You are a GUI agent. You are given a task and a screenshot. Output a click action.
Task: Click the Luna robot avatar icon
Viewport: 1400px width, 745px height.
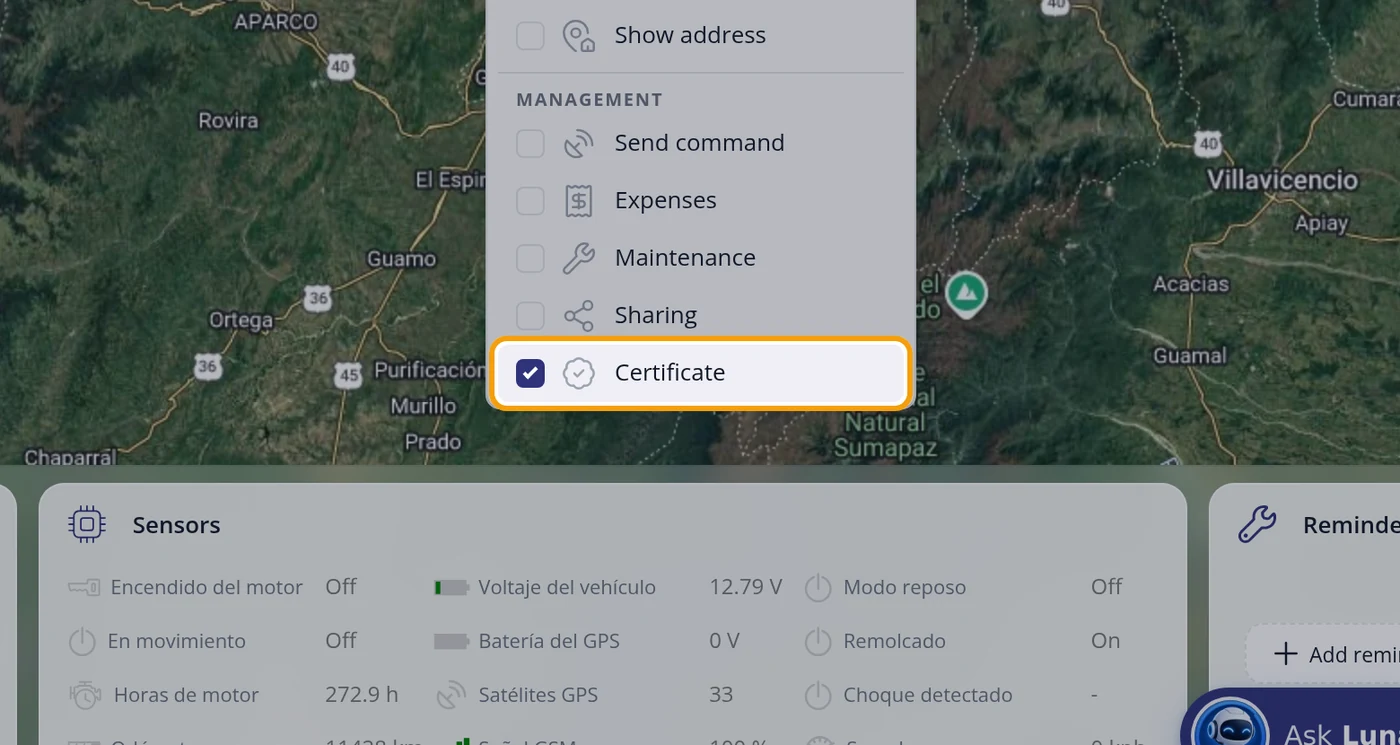tap(1230, 725)
